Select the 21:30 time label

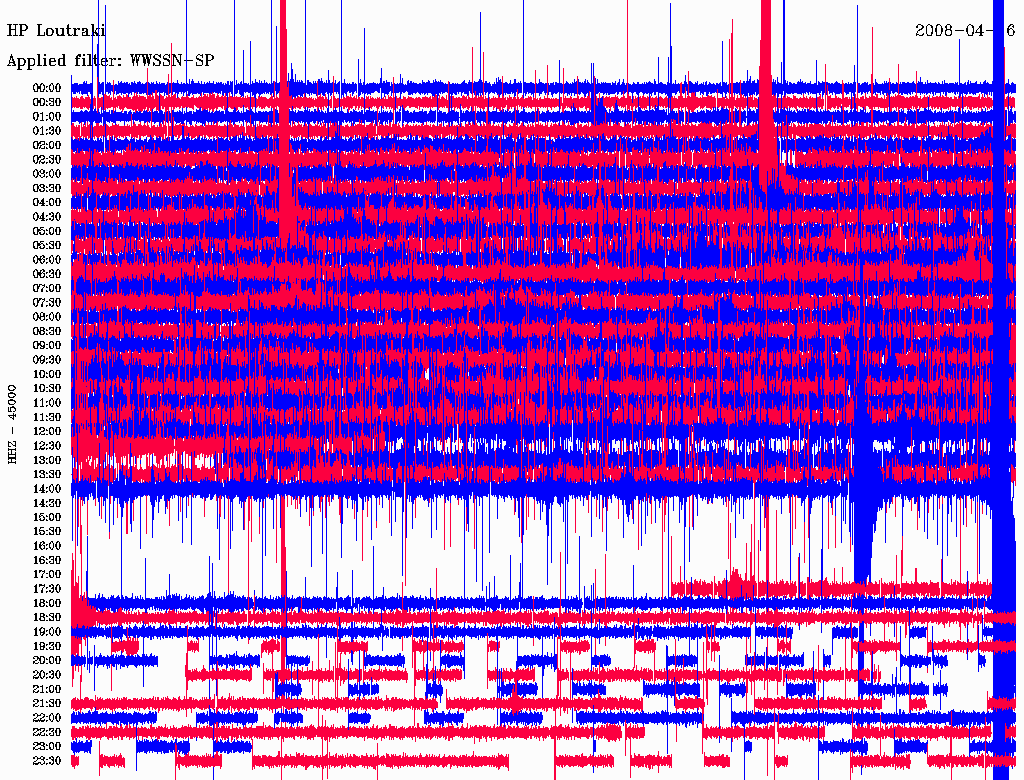click(x=47, y=704)
